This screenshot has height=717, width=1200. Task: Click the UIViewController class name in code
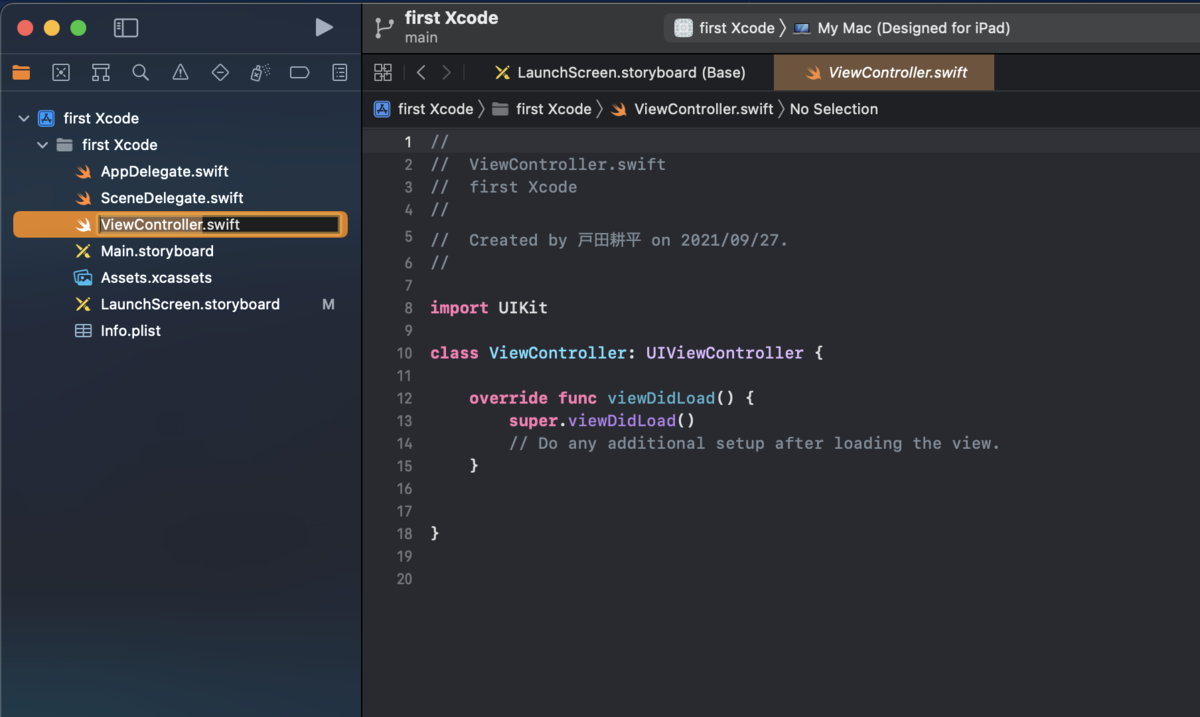(725, 353)
